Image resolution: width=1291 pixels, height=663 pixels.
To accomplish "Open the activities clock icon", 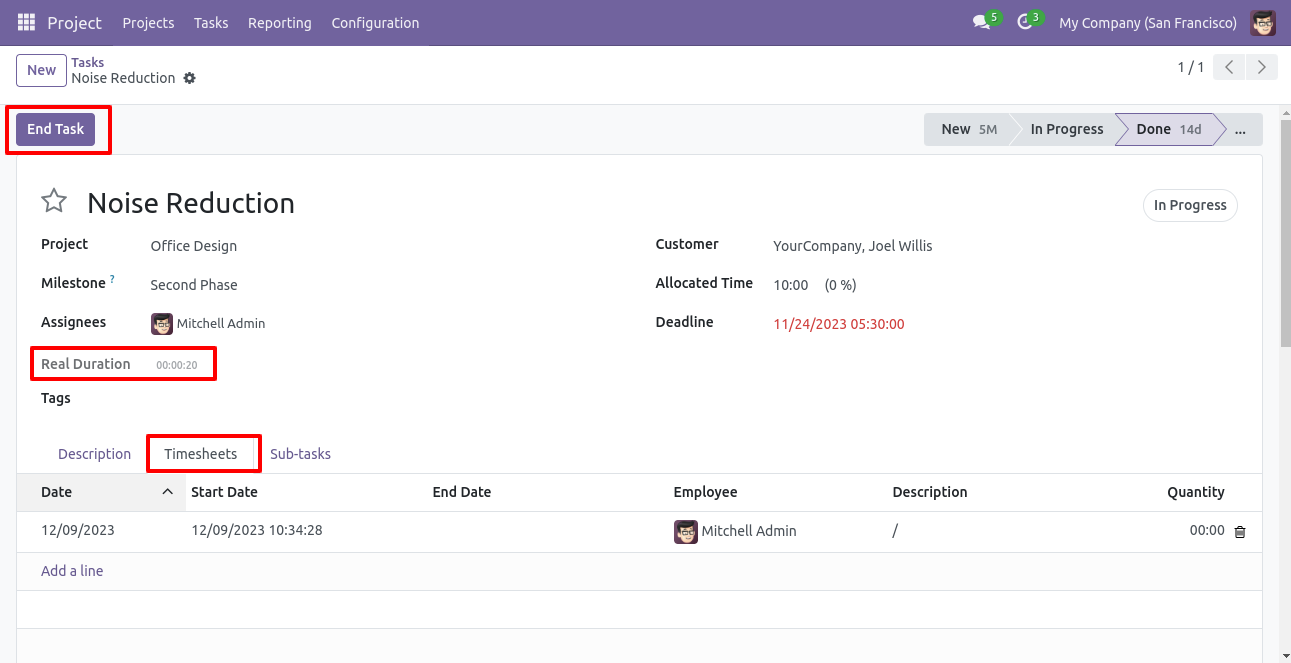I will pos(1024,22).
